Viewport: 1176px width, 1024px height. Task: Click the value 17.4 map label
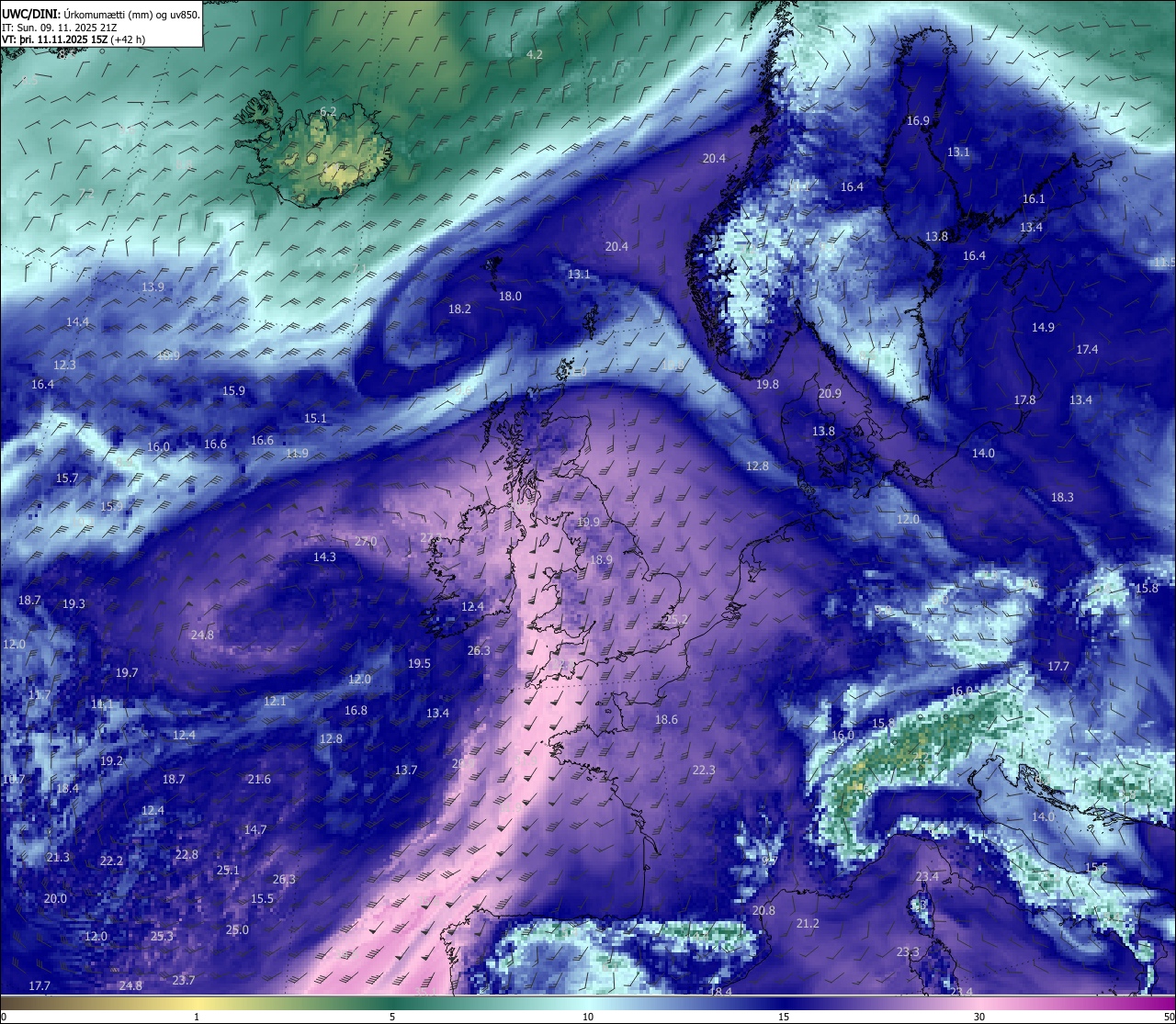[x=1087, y=349]
